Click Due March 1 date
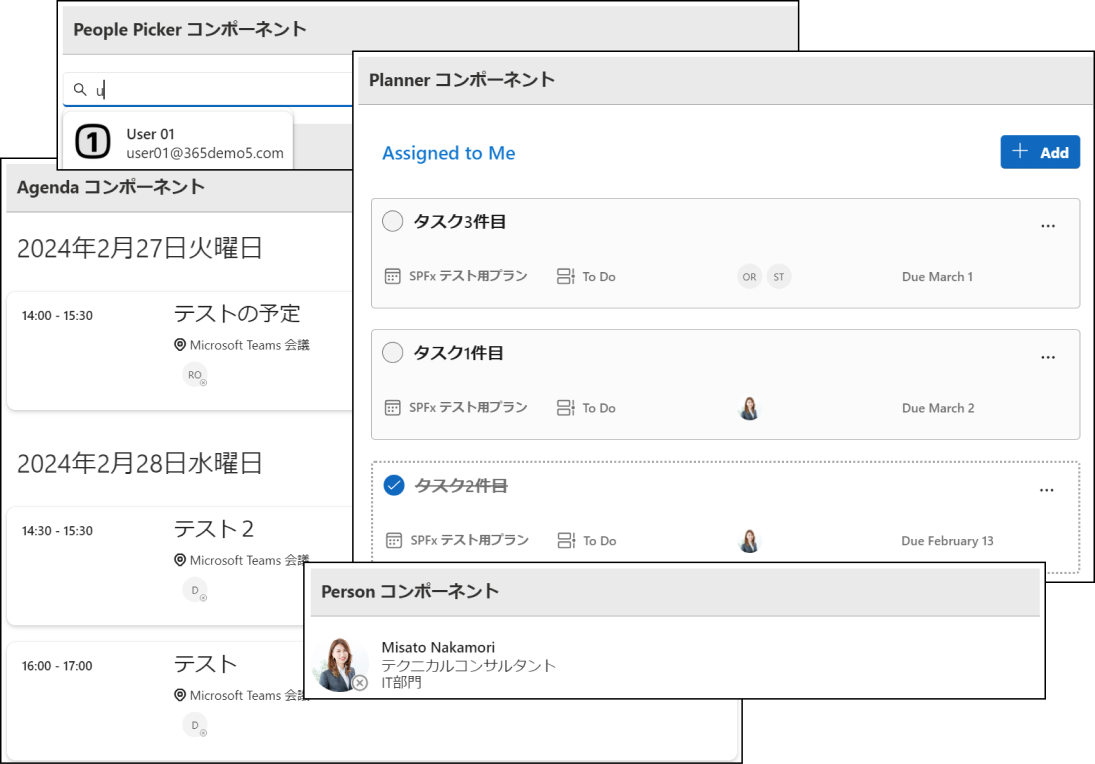The height and width of the screenshot is (764, 1095). 937,277
